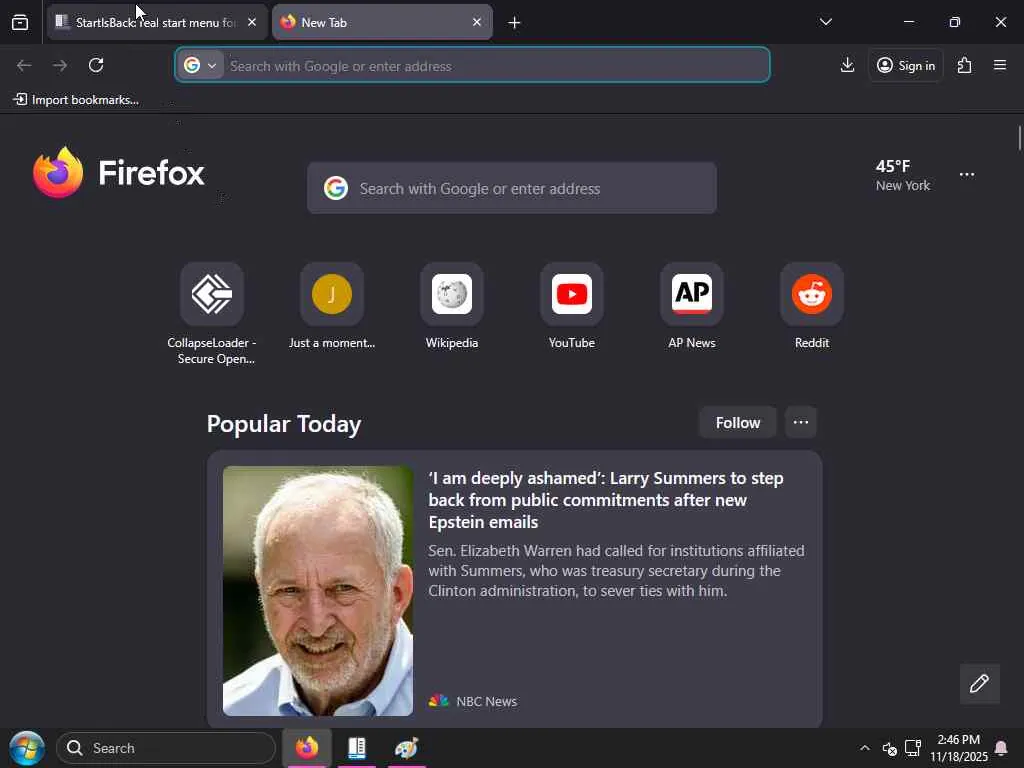
Task: Open the Windows Start orb
Action: pyautogui.click(x=26, y=748)
